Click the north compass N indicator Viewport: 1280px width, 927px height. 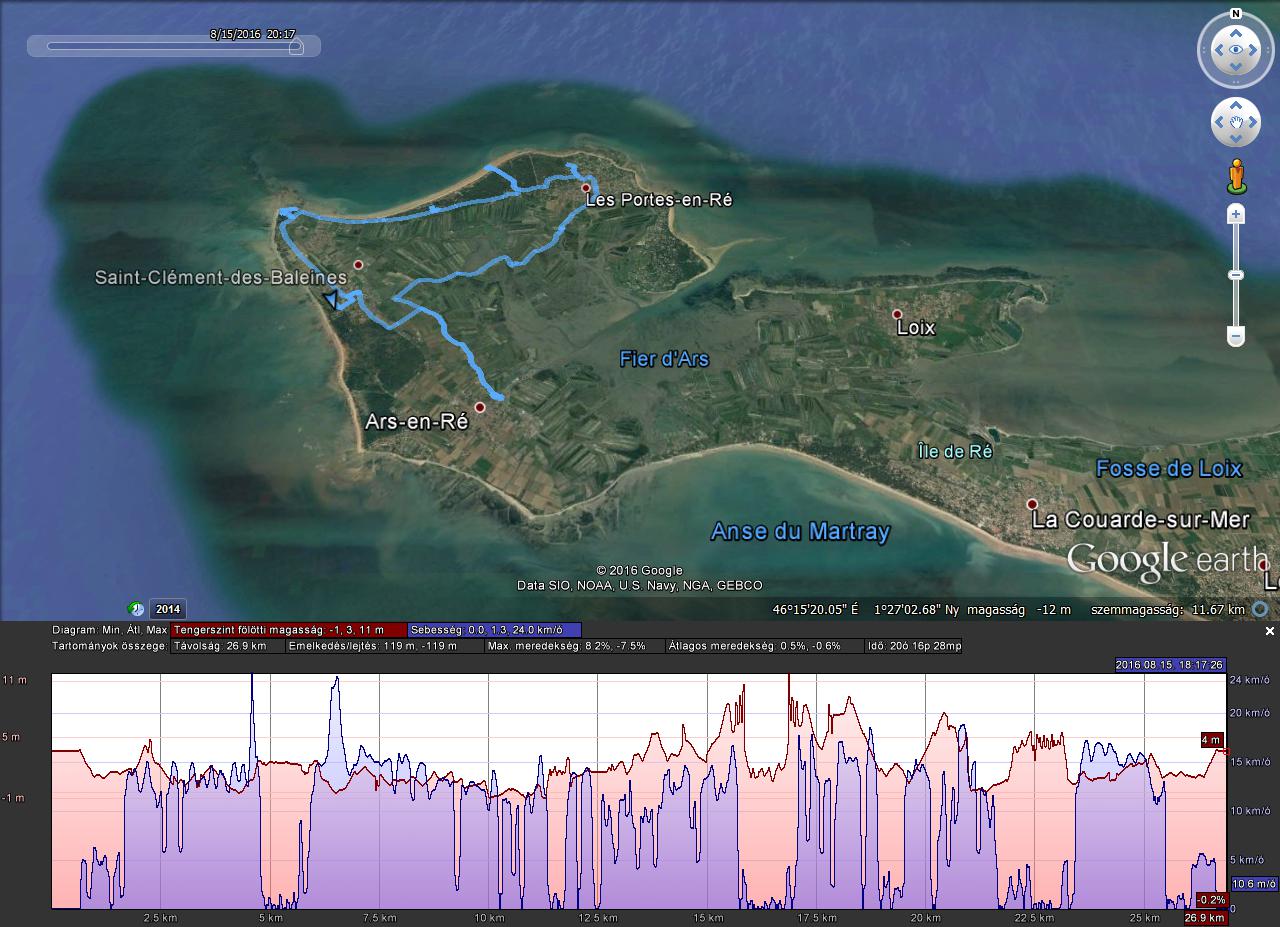click(x=1236, y=14)
